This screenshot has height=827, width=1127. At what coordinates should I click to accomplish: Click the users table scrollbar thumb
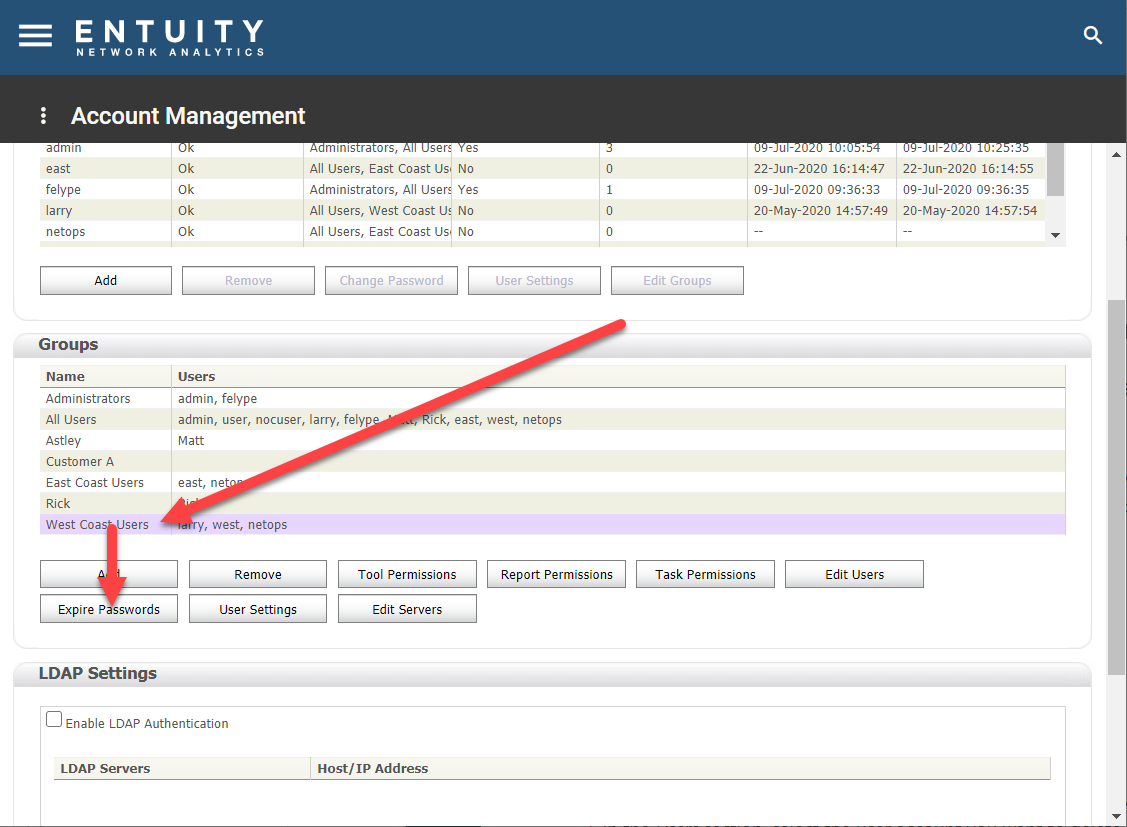tap(1055, 170)
